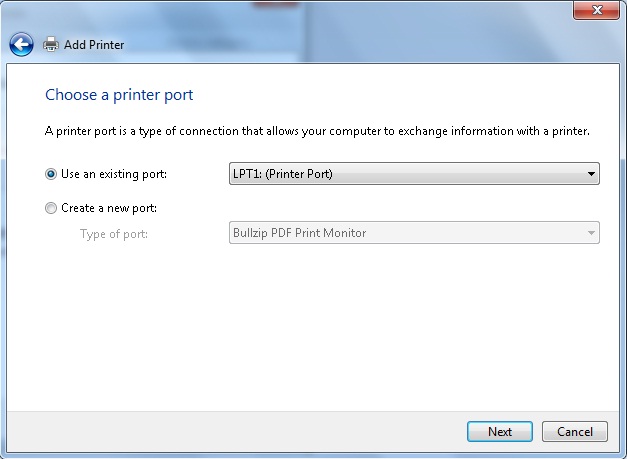The image size is (627, 459).
Task: Select the 'Use an existing port' radio button
Action: pos(51,174)
